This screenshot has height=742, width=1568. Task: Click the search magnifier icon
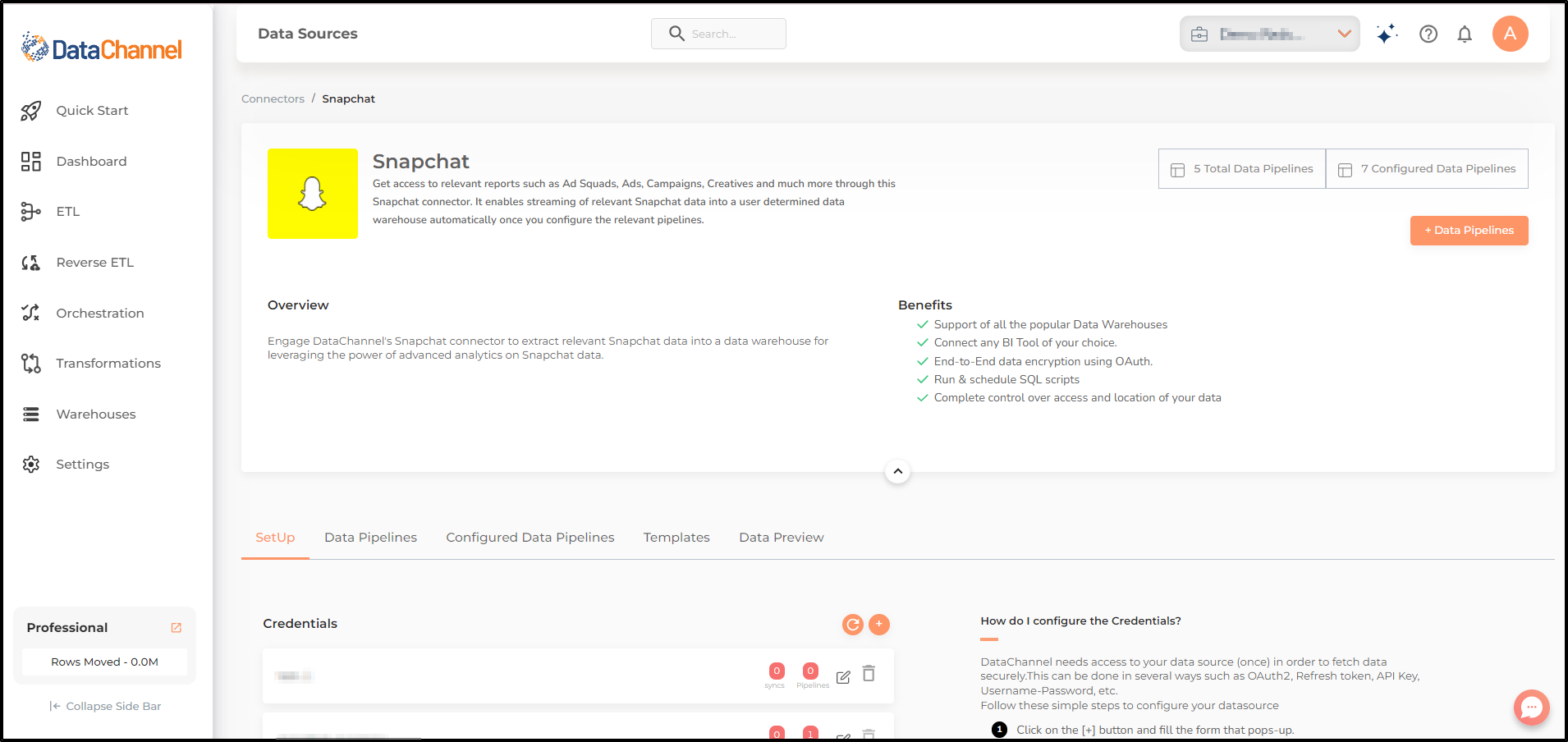(676, 34)
